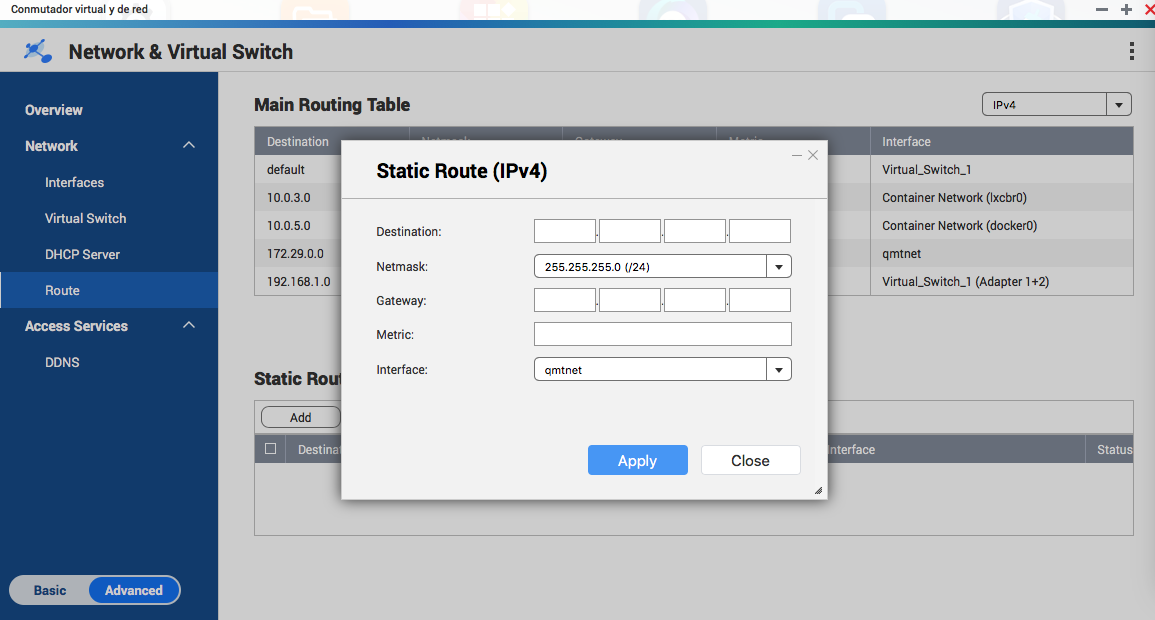Open the DHCP Server page
The image size is (1155, 620).
82,254
